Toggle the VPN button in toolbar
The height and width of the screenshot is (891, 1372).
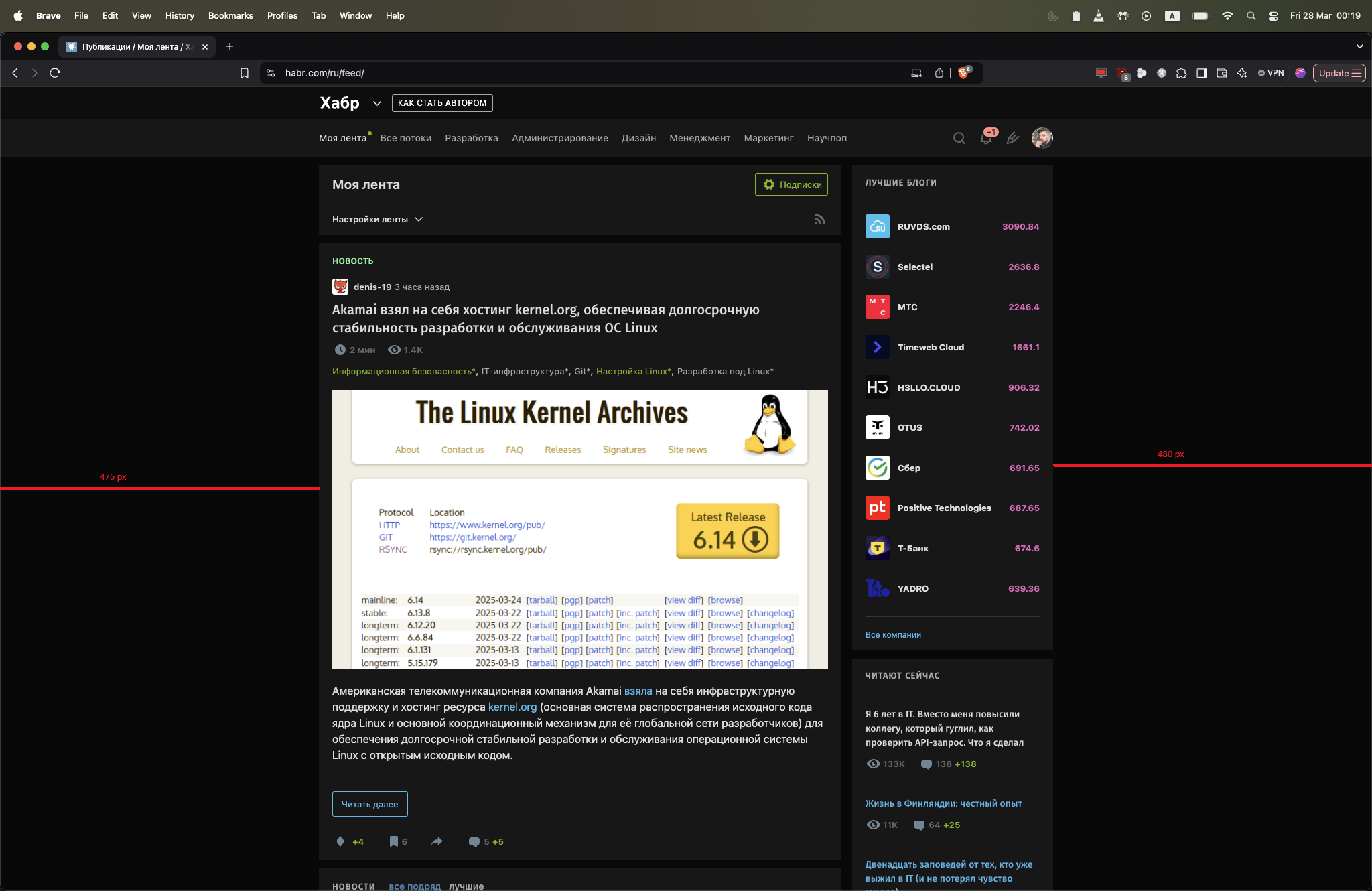[x=1271, y=73]
